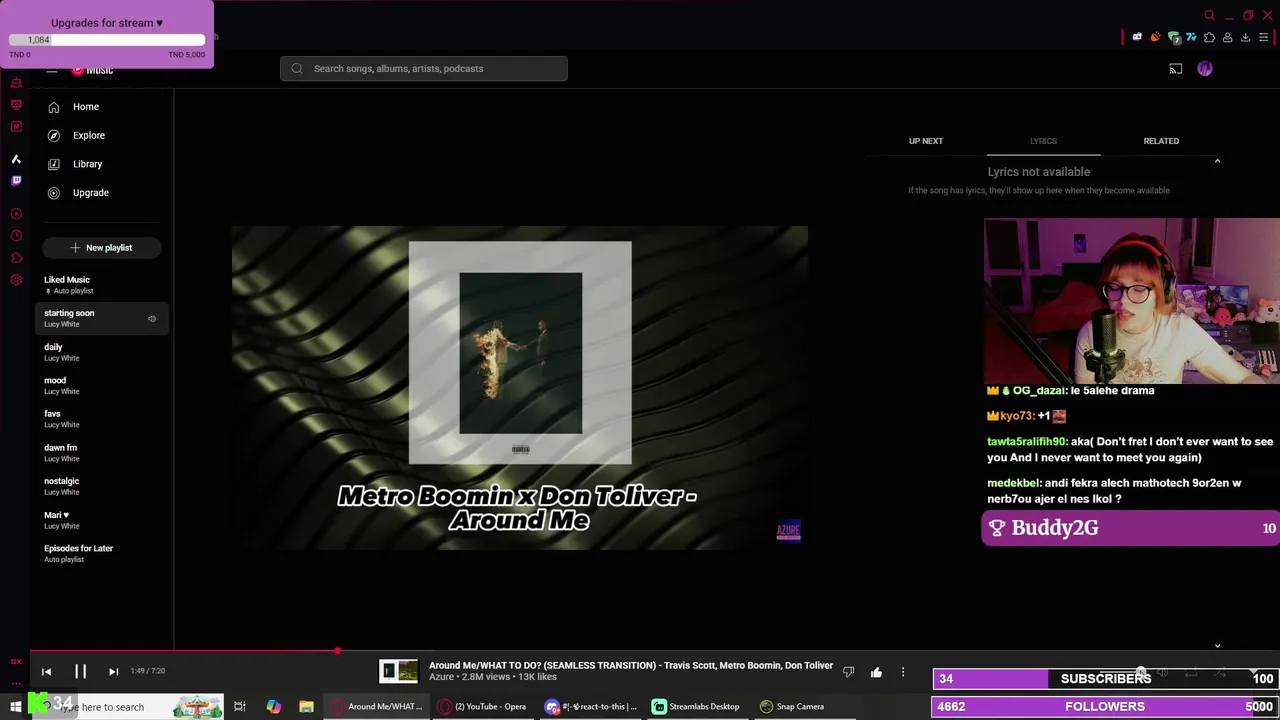Switch to the RELATED tab

1161,141
